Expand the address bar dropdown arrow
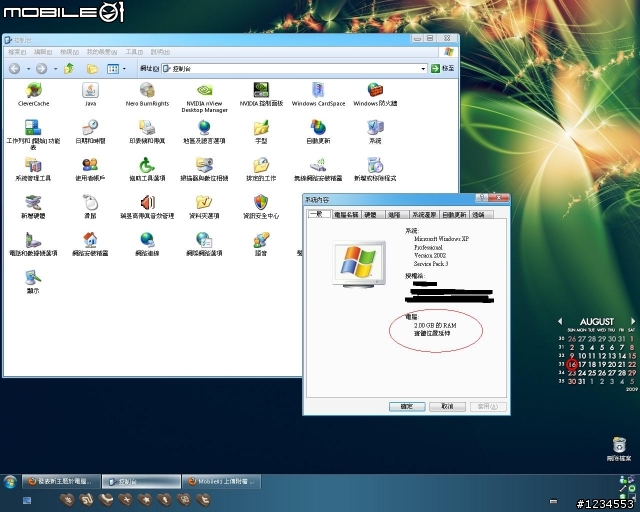 [x=423, y=69]
